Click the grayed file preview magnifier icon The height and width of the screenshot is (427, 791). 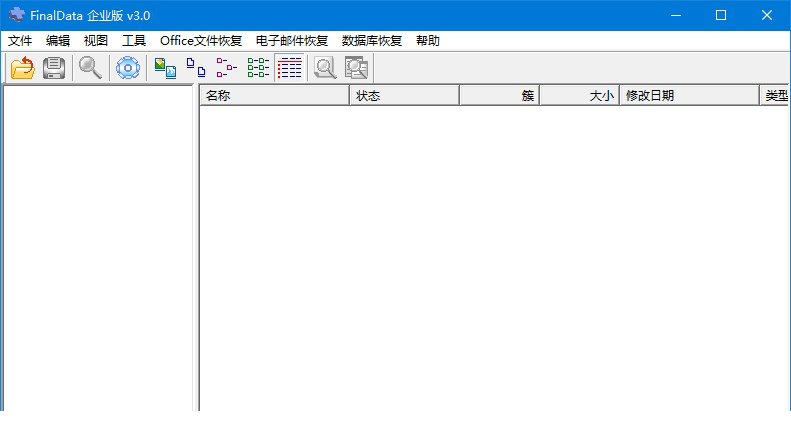[x=325, y=68]
